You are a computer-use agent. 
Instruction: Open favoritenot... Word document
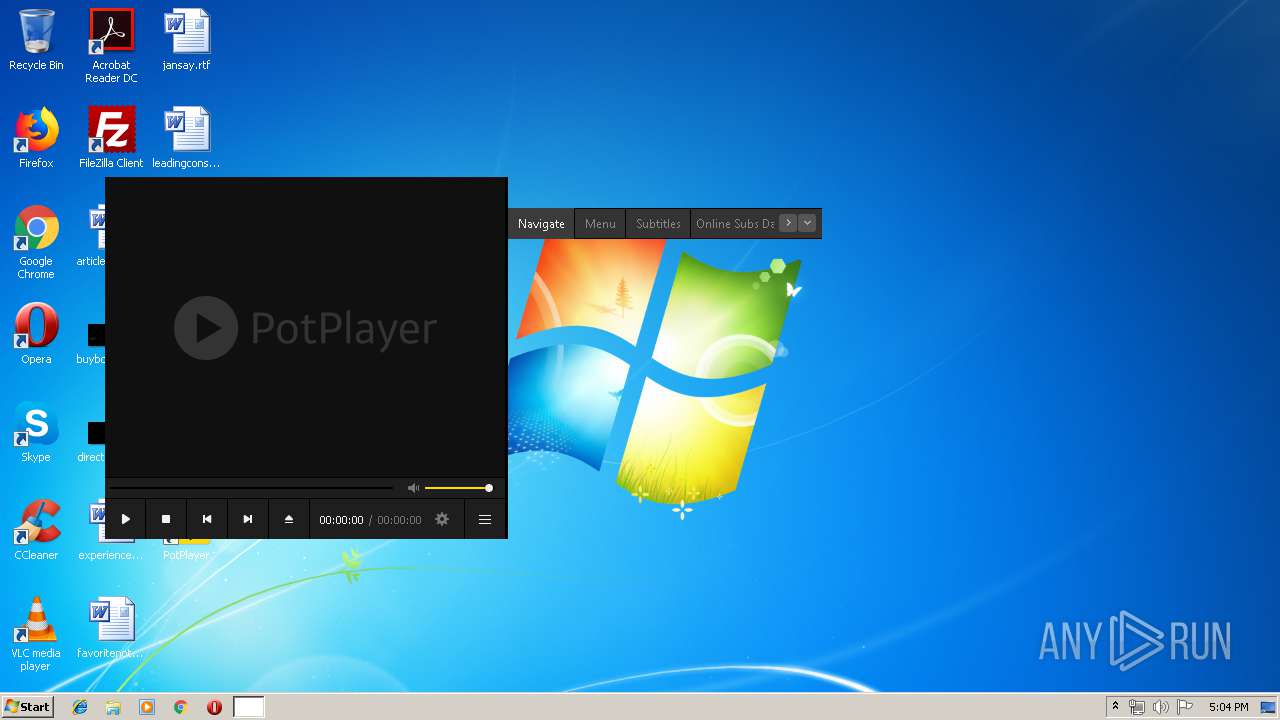pyautogui.click(x=111, y=628)
